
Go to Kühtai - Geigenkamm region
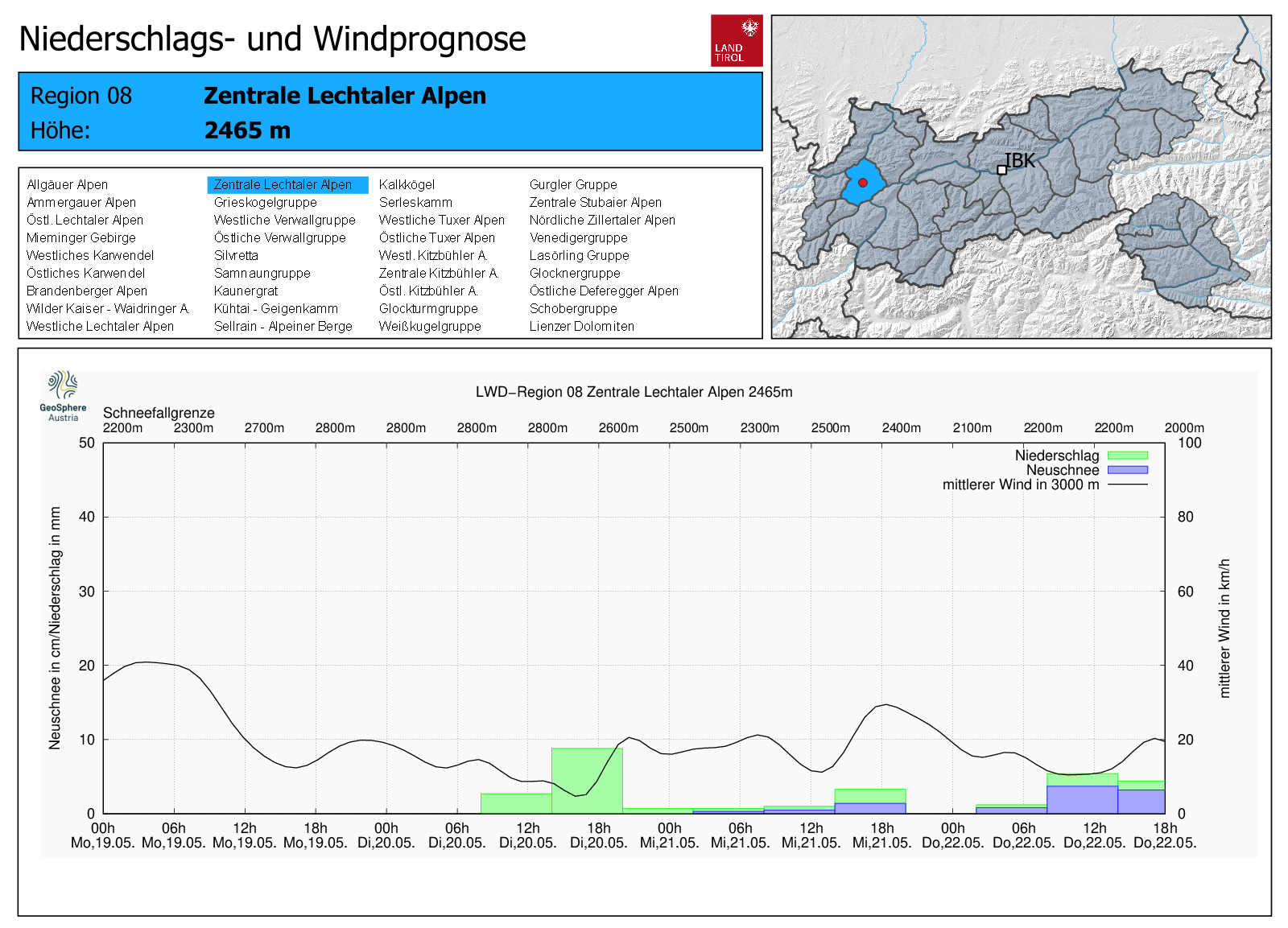pyautogui.click(x=275, y=309)
